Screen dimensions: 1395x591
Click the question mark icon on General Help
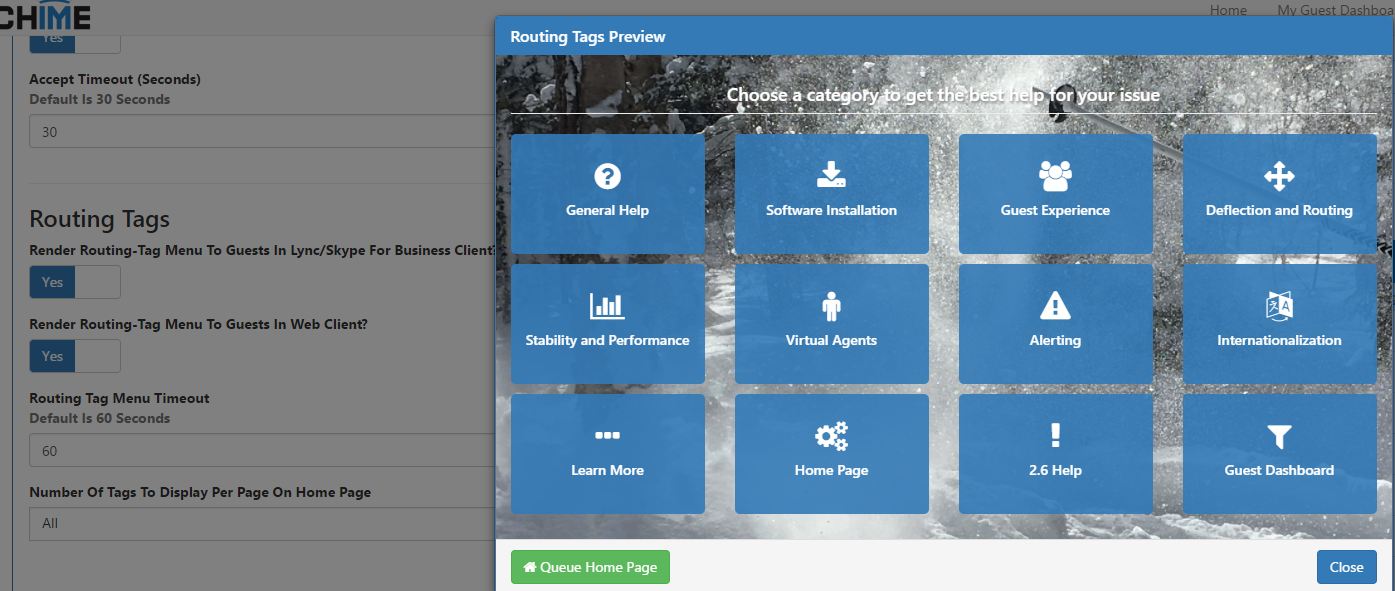[x=607, y=177]
